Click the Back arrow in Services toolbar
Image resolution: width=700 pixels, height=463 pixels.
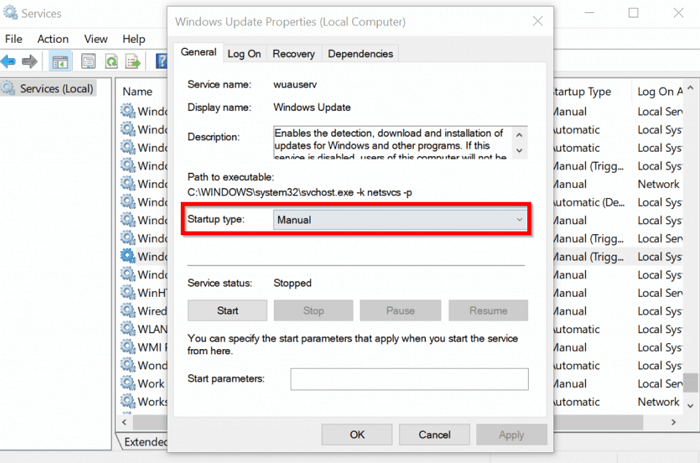coord(8,61)
